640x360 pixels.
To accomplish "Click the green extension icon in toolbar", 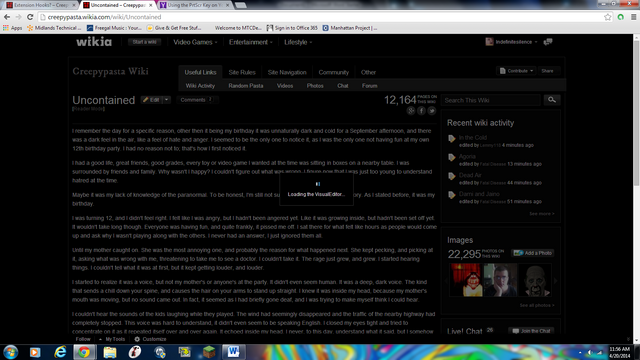I will (621, 17).
